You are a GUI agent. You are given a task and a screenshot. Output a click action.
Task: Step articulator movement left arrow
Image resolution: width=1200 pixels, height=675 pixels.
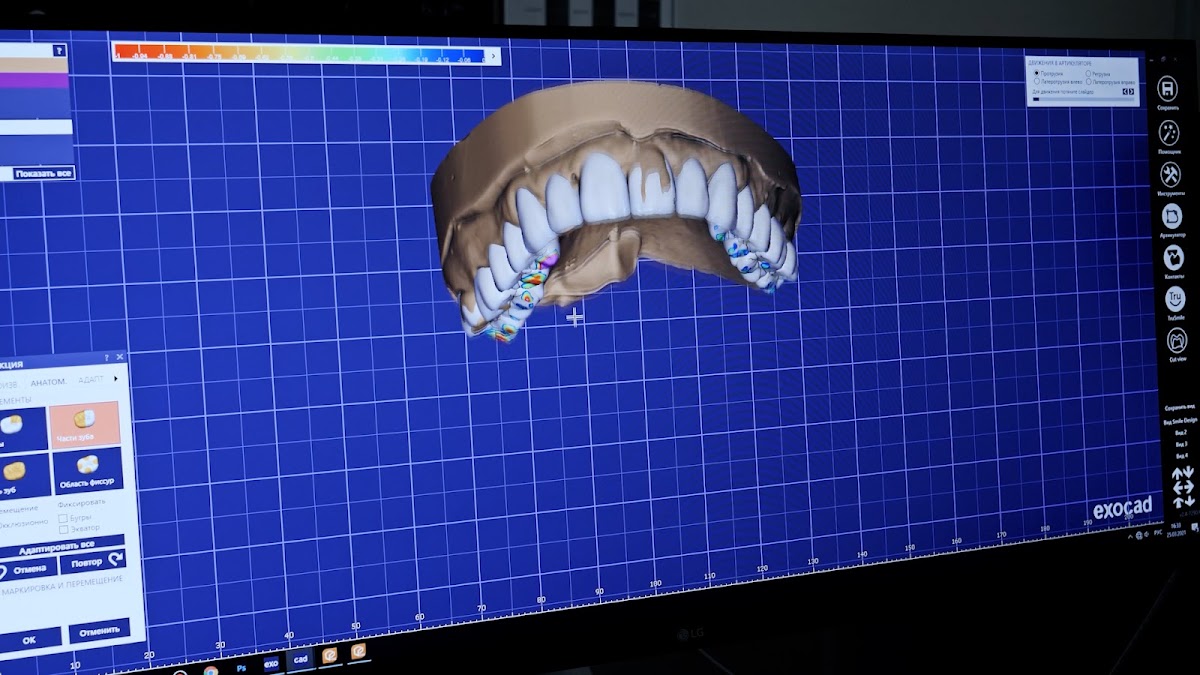[x=1125, y=91]
